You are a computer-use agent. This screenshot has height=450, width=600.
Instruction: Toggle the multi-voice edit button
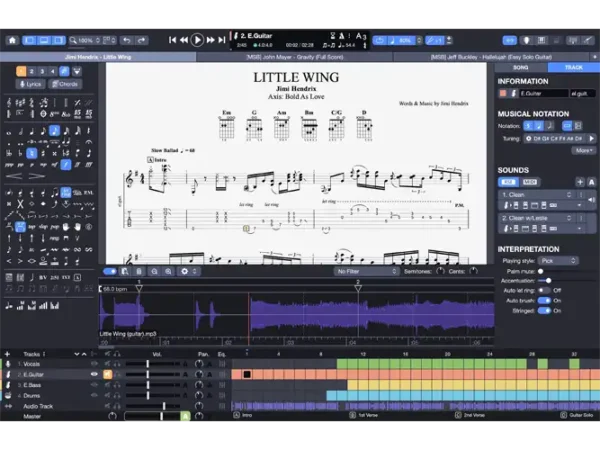(x=65, y=71)
